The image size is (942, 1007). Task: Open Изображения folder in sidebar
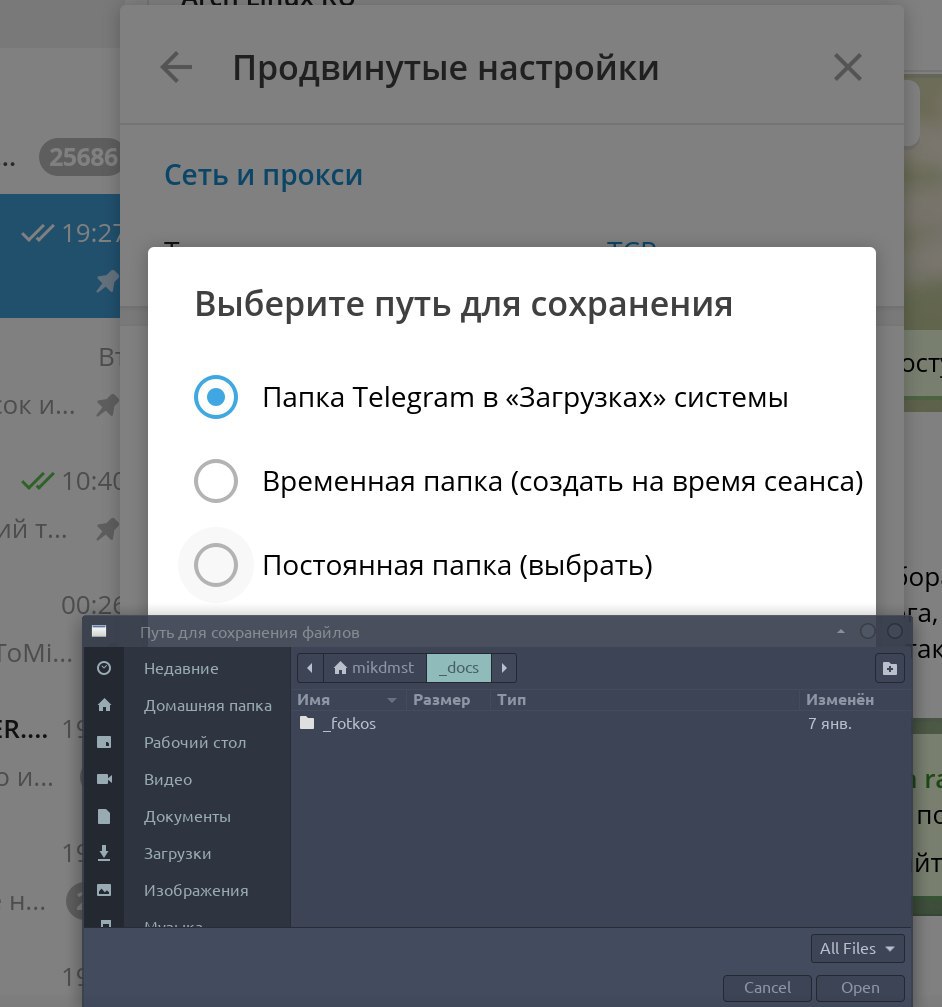tap(196, 890)
